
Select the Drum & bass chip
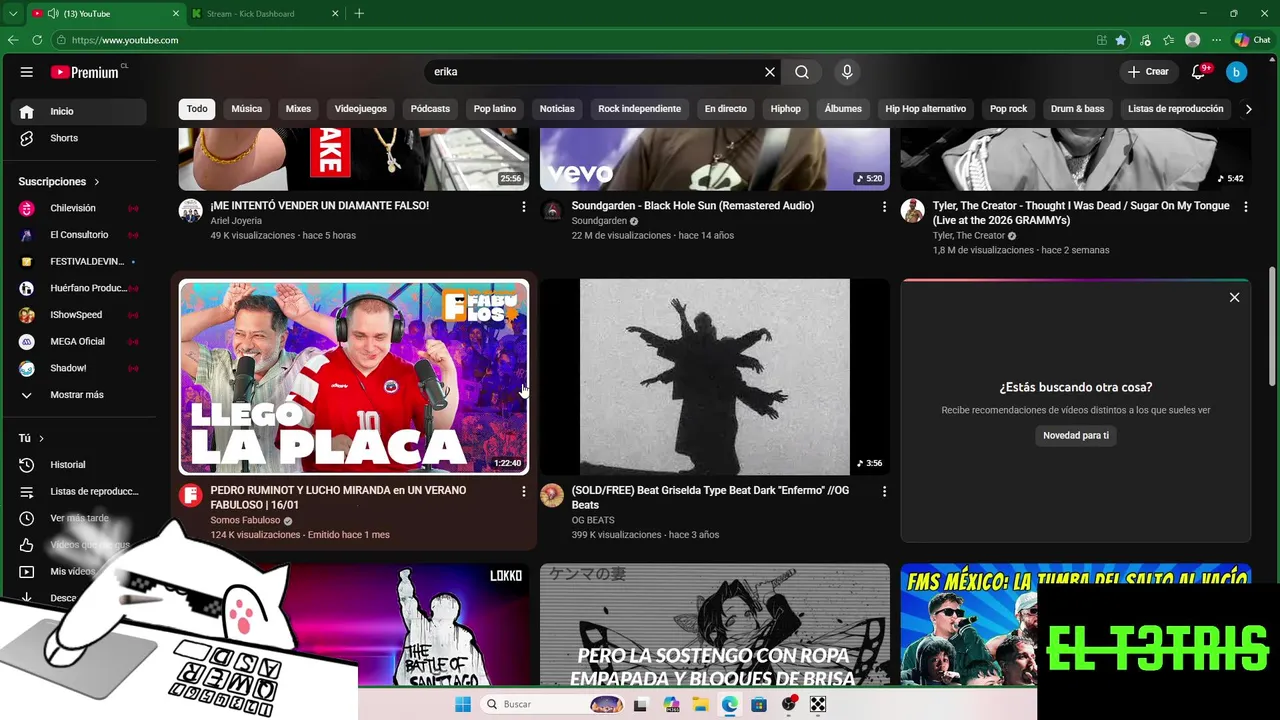coord(1077,109)
